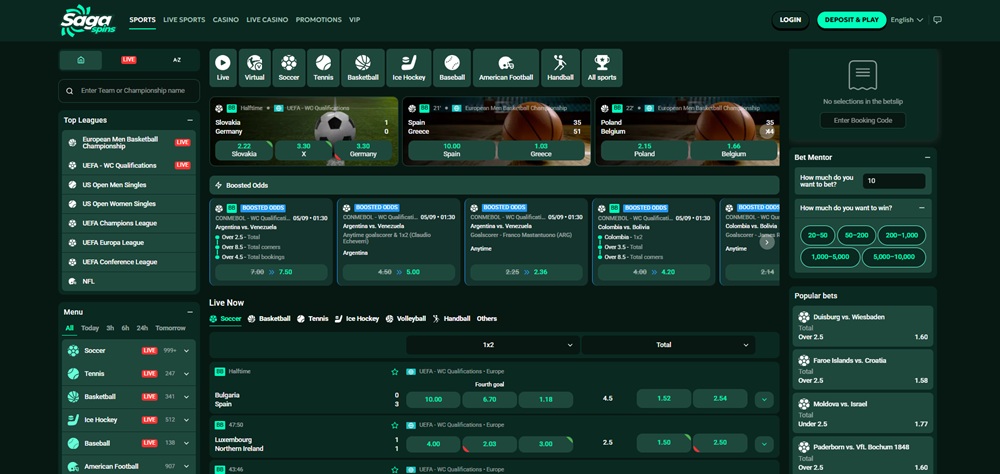This screenshot has height=474, width=1000.
Task: Bet on Slovakia at 2.22 odds
Action: coord(244,150)
